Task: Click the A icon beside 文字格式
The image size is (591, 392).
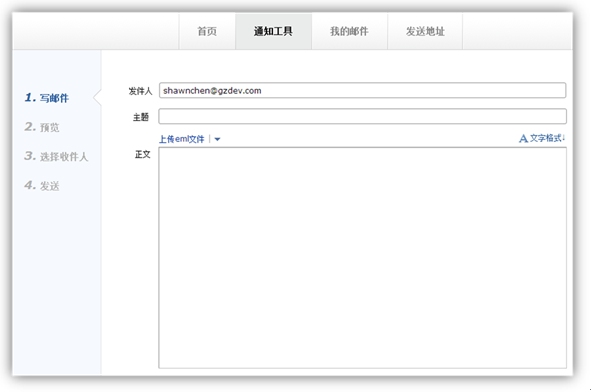Action: tap(523, 139)
